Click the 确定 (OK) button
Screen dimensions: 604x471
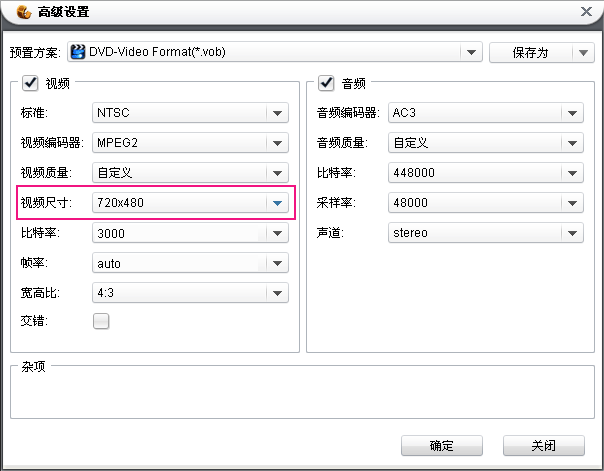point(441,446)
